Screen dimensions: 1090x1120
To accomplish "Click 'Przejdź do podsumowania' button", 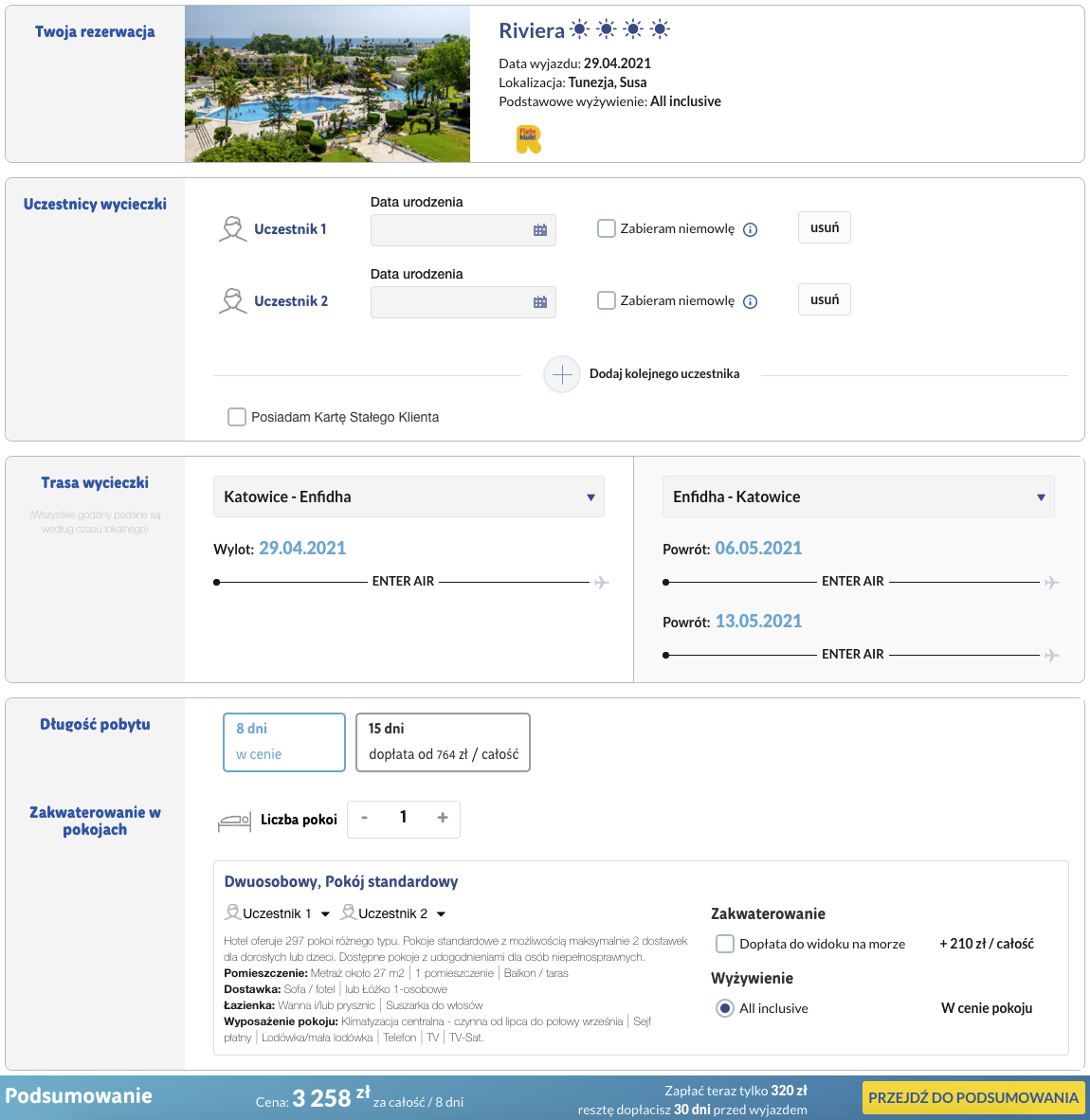I will click(x=972, y=1098).
